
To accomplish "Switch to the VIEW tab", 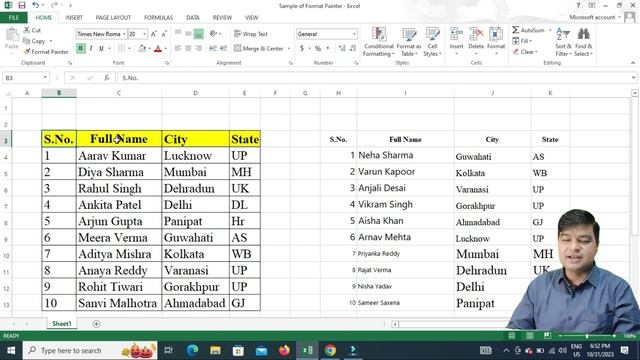I will [251, 18].
